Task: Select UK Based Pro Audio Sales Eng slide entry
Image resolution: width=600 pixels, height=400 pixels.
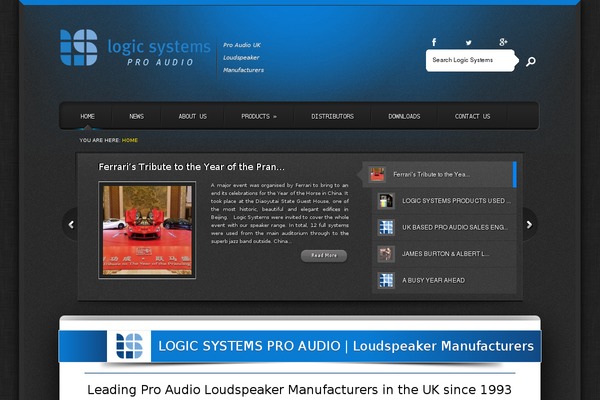Action: [x=444, y=227]
